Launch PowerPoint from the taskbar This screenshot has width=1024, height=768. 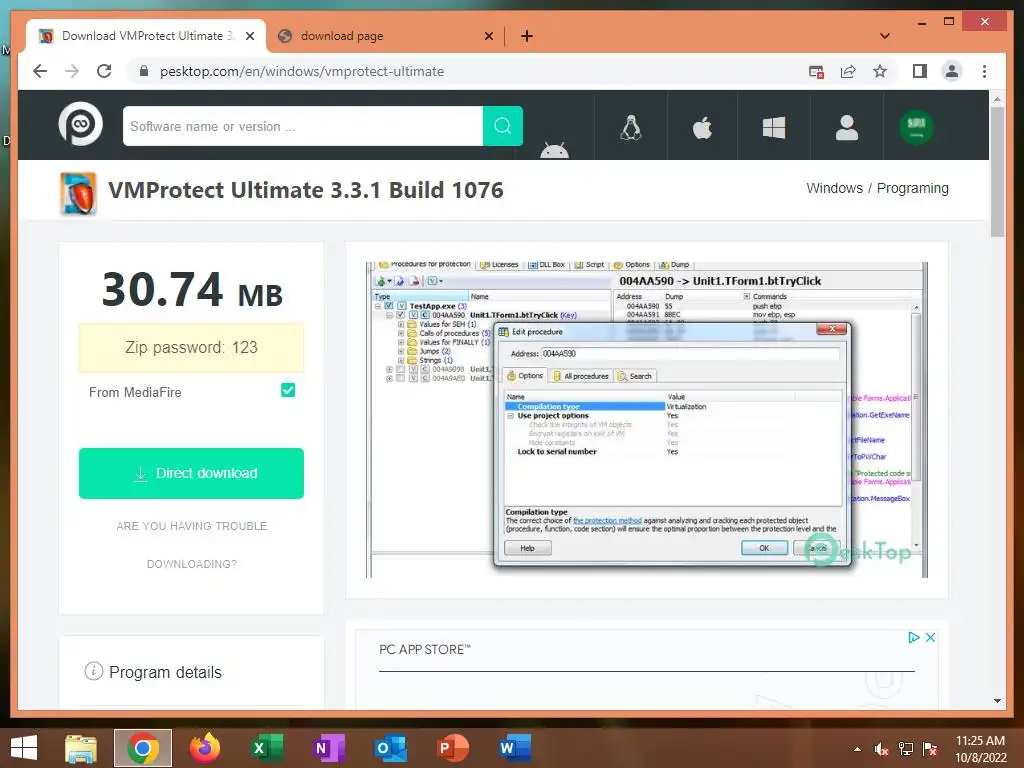(452, 748)
